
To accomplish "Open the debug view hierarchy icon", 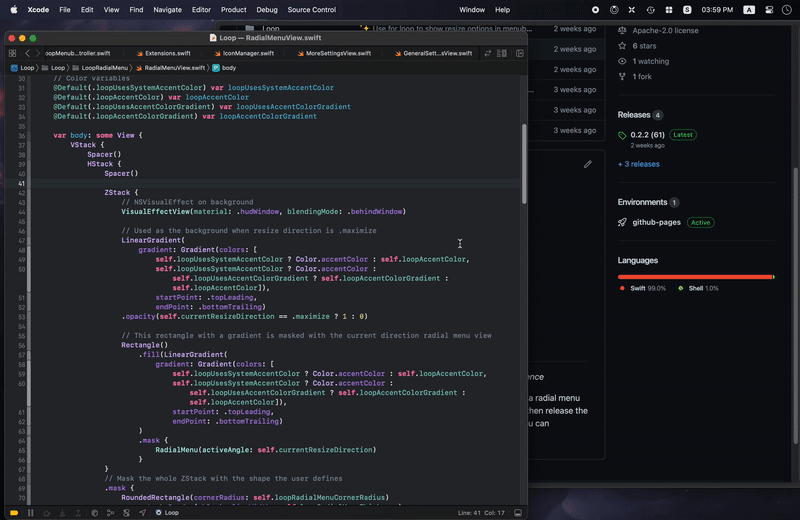I will click(94, 512).
